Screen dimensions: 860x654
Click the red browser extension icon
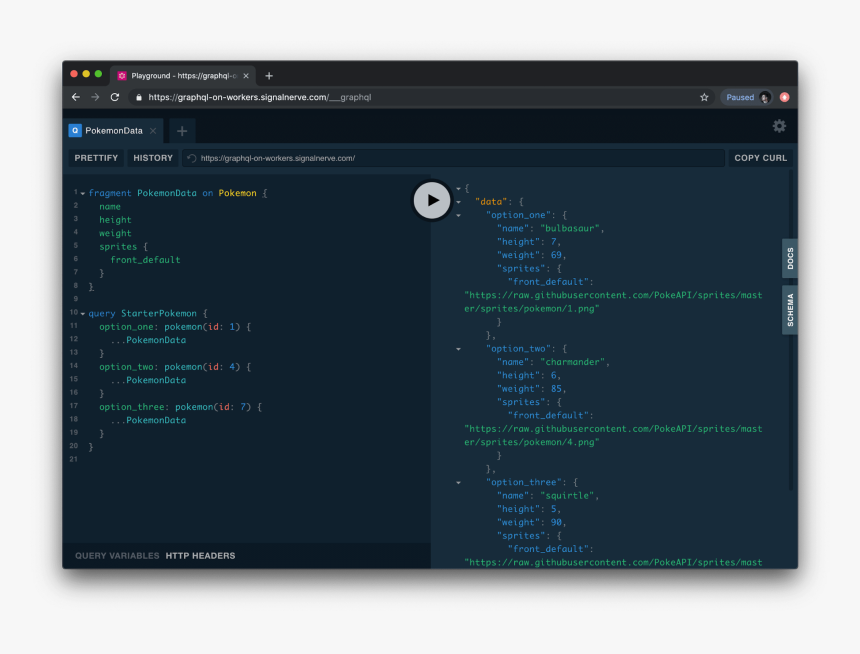click(x=784, y=97)
